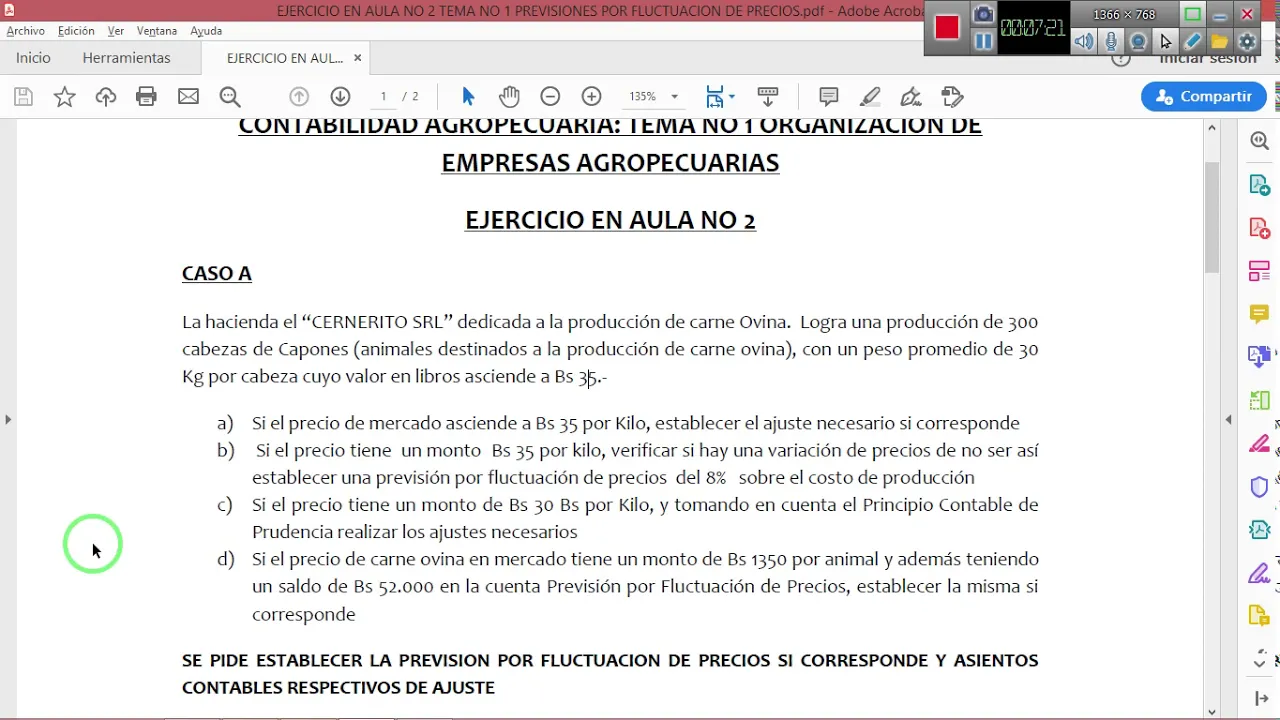Click the CASO A heading text
Screen dimensions: 1280x720
pyautogui.click(x=217, y=274)
